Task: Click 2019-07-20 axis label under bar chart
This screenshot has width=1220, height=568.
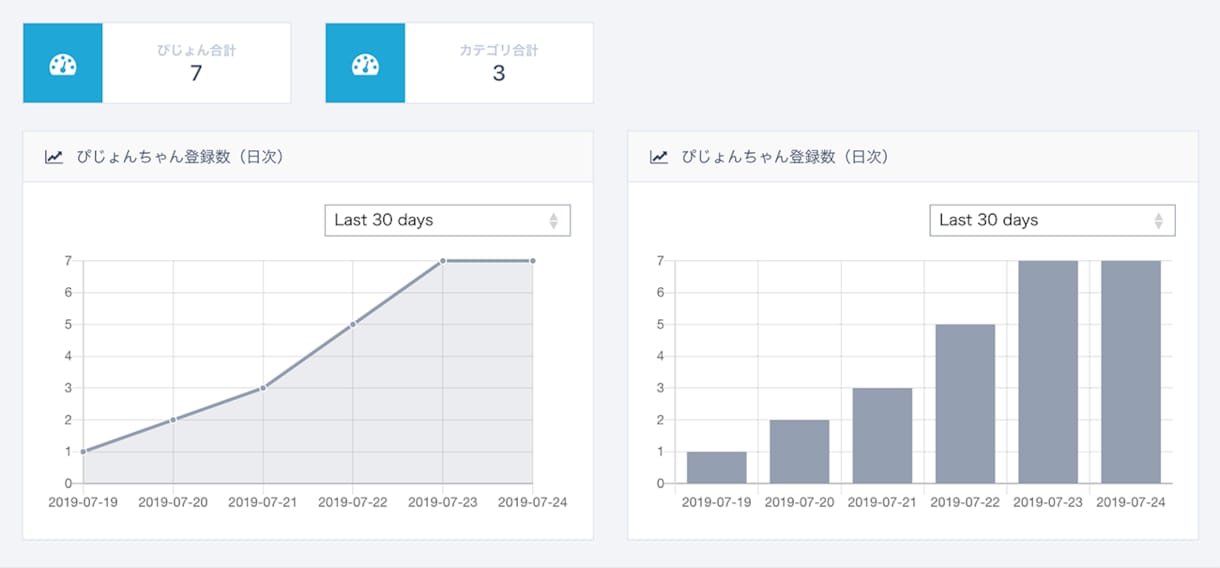Action: pos(799,502)
